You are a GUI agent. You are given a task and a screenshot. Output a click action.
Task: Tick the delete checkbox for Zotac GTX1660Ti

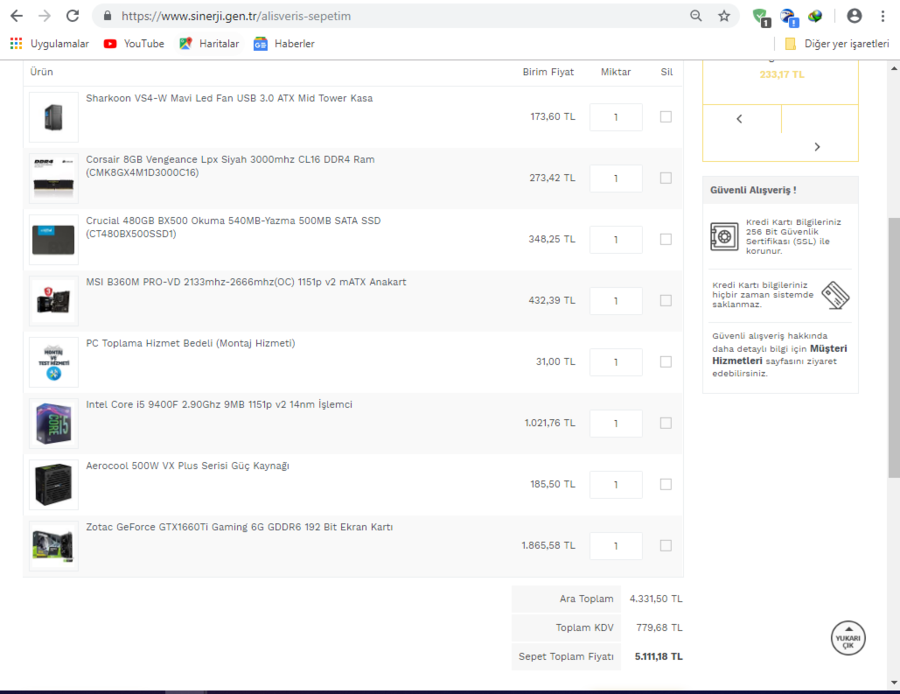(x=666, y=546)
